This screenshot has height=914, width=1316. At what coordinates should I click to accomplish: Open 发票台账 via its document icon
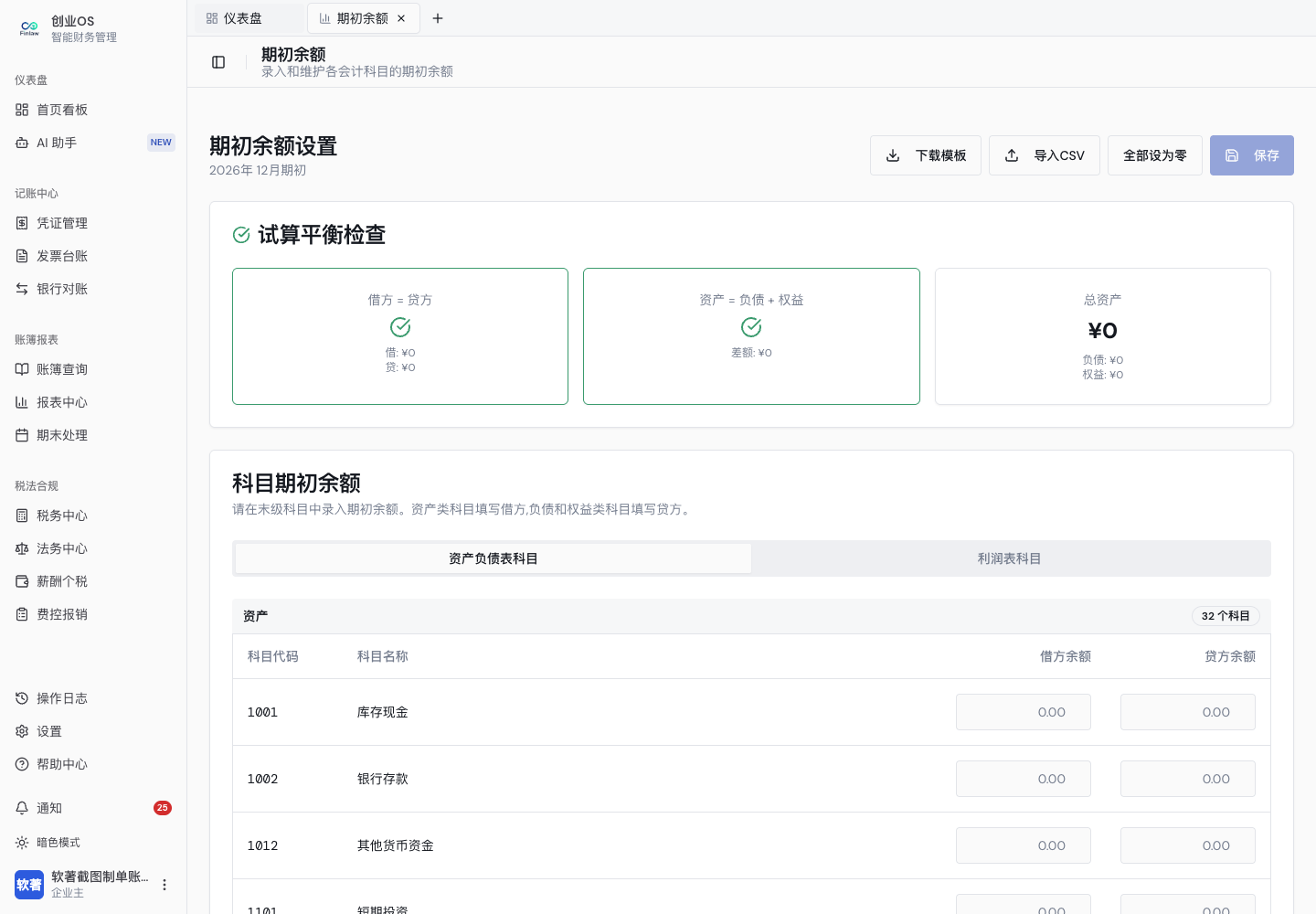click(x=22, y=256)
